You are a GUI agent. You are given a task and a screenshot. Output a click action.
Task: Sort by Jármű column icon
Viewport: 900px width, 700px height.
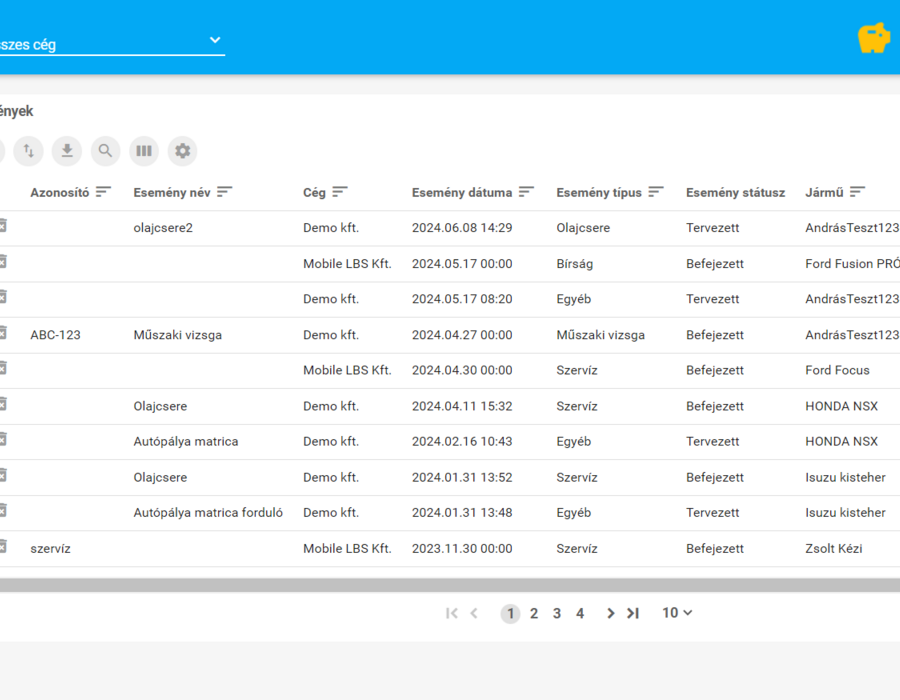858,192
